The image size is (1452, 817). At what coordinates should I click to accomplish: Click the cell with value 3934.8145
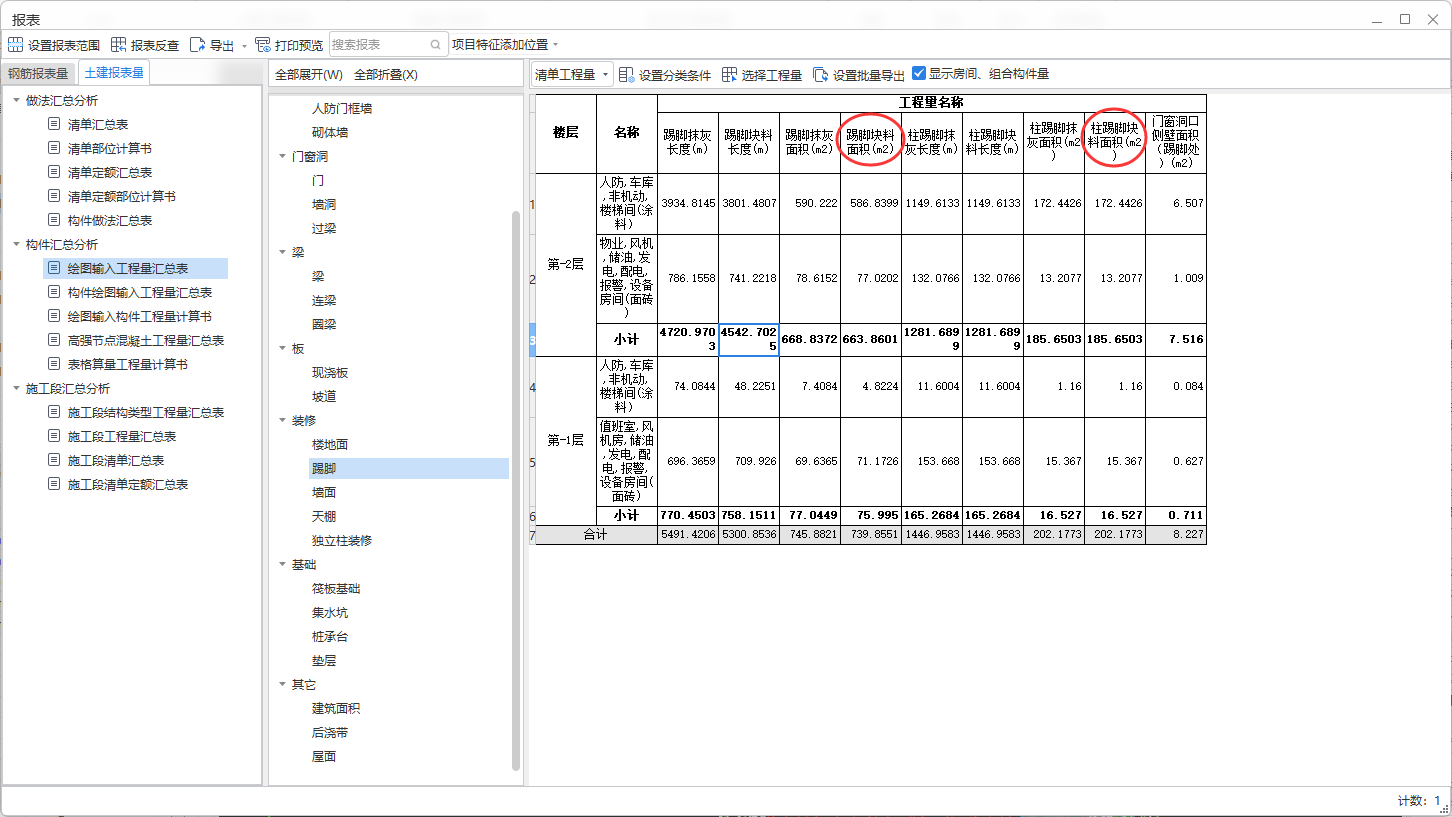point(688,203)
